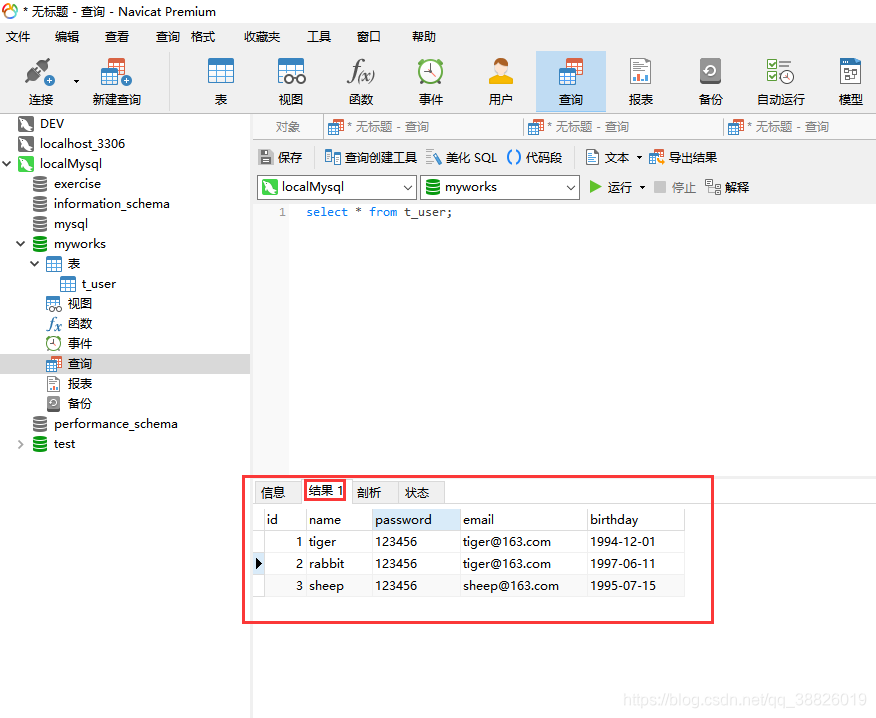The image size is (876, 718).
Task: Click the Text (文本) button
Action: coord(607,158)
